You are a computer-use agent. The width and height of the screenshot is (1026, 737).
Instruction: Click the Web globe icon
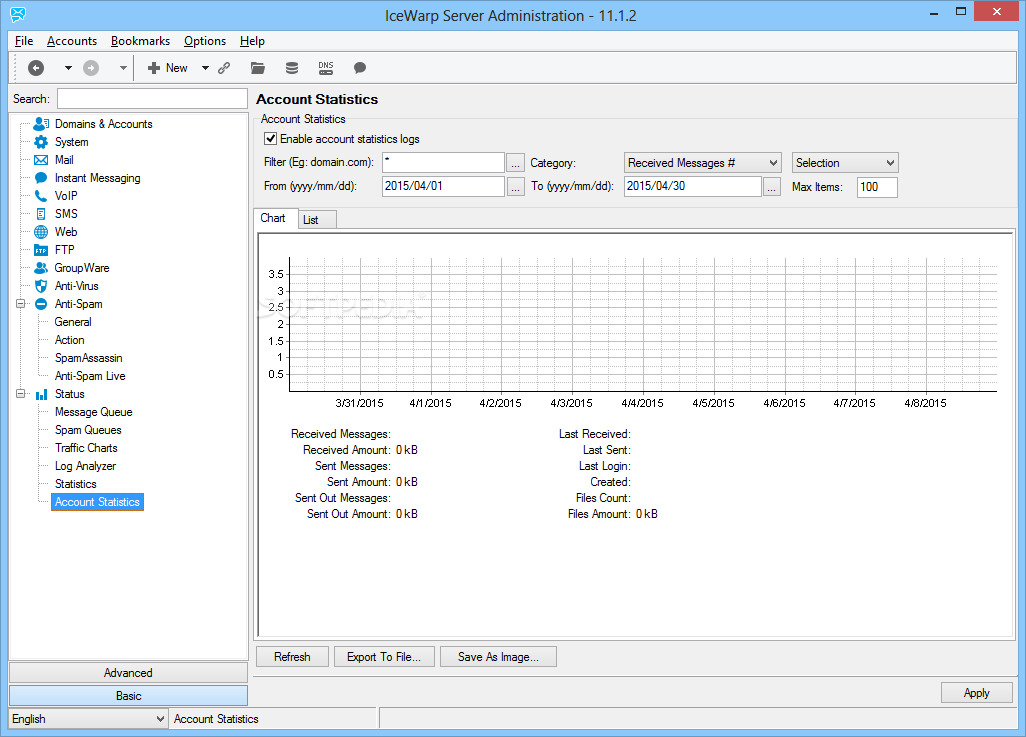[41, 232]
